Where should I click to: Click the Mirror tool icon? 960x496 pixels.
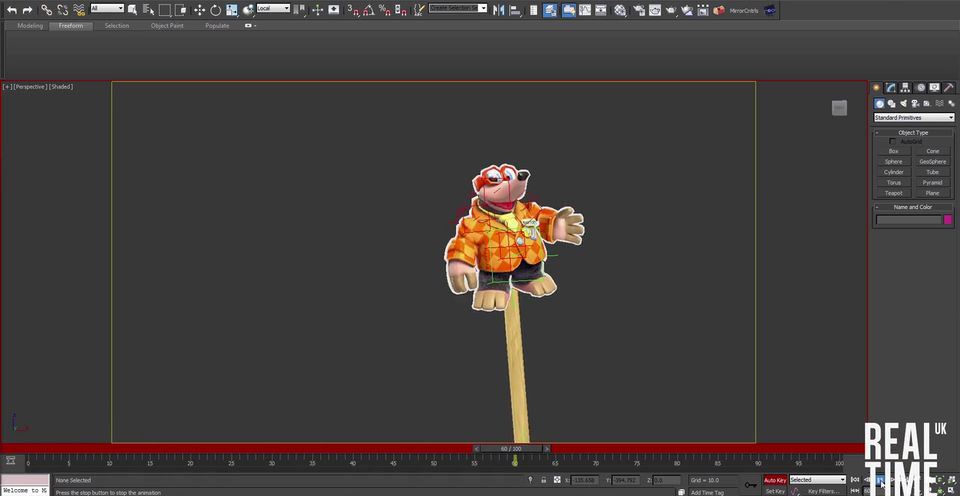[498, 10]
